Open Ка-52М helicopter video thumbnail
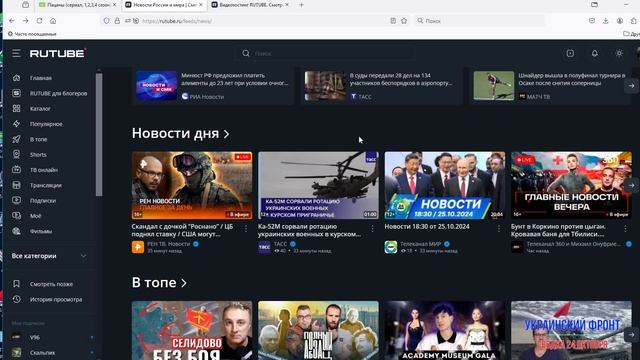 pos(318,186)
